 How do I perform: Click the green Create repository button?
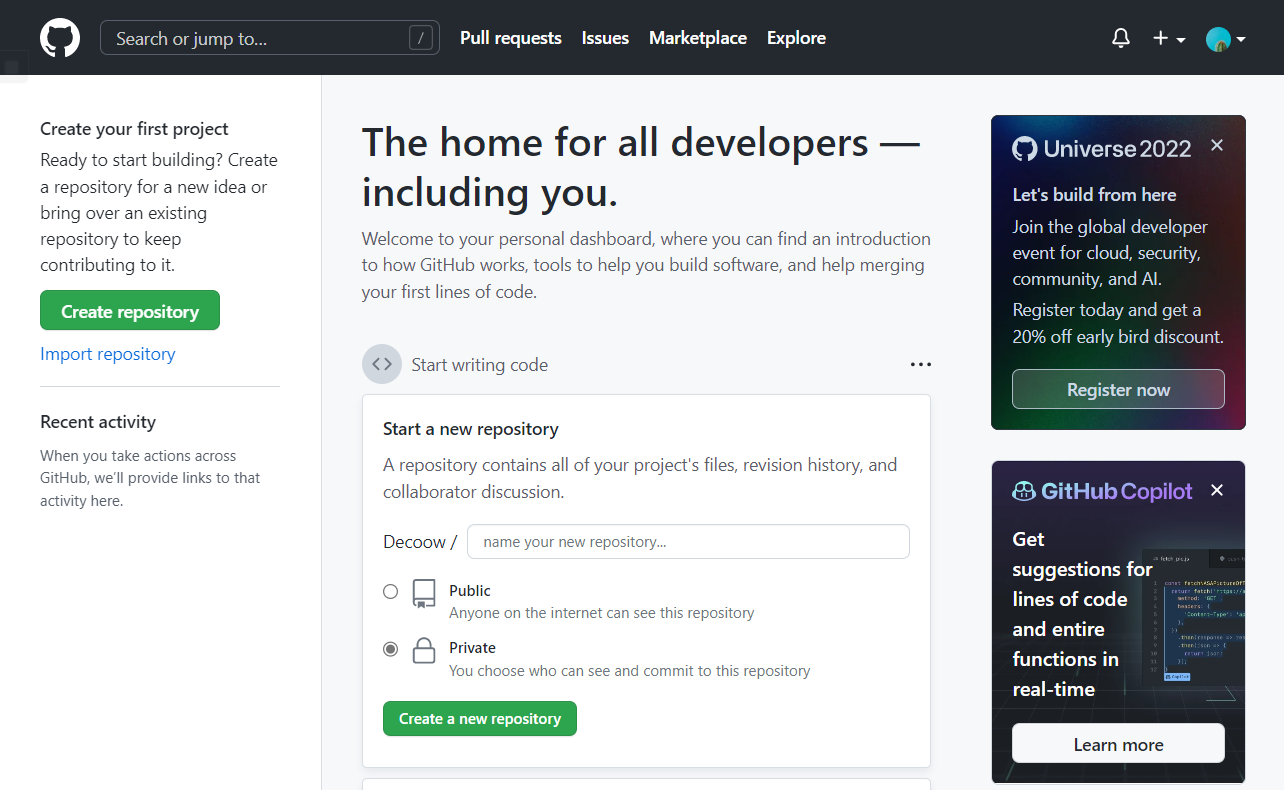coord(130,311)
